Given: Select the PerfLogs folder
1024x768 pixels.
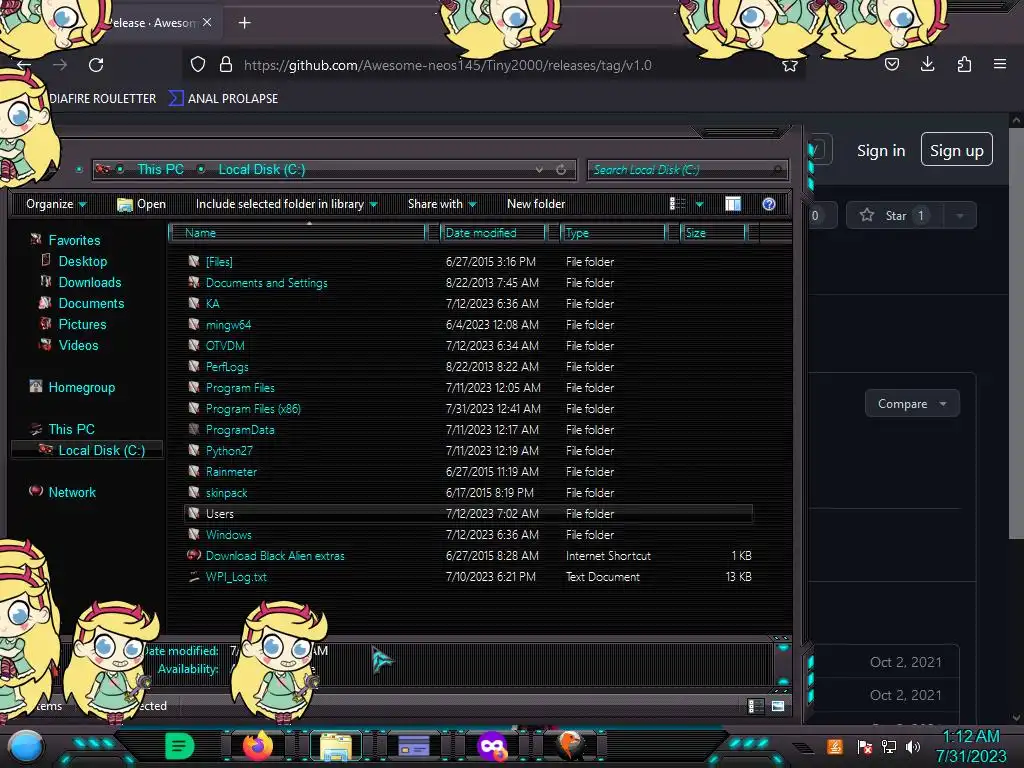Looking at the screenshot, I should pos(227,366).
